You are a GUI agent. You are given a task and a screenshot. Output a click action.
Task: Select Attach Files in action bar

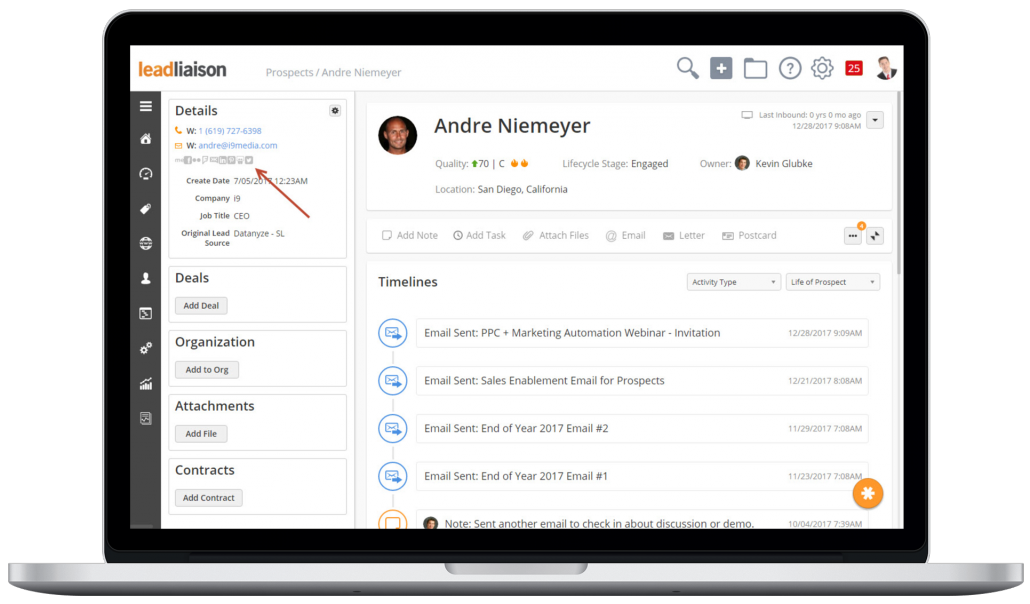[556, 235]
